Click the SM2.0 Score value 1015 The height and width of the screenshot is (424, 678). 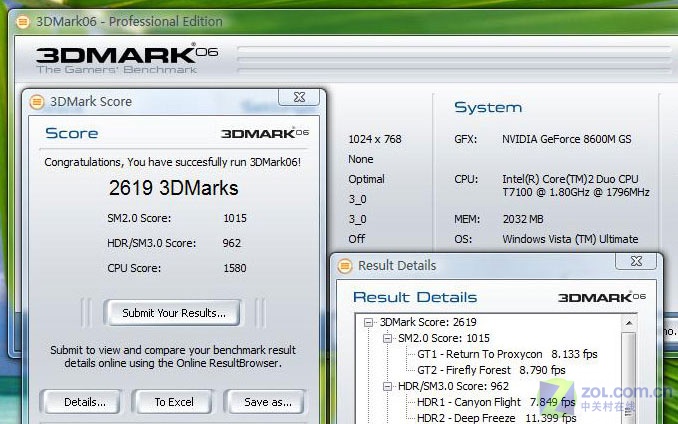[x=235, y=218]
